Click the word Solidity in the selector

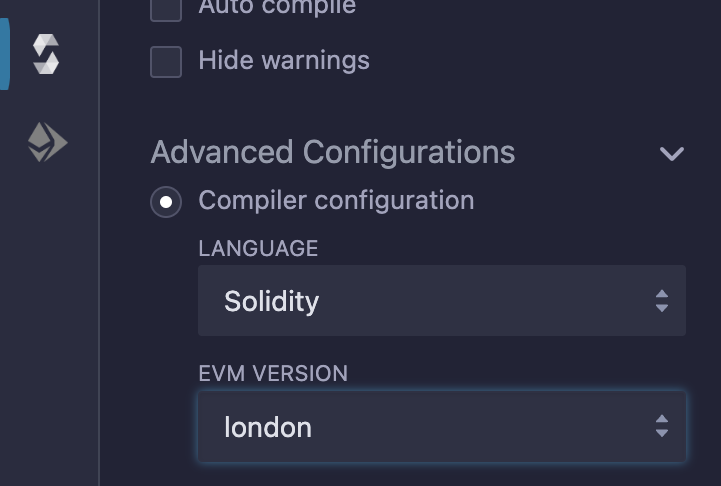[271, 302]
